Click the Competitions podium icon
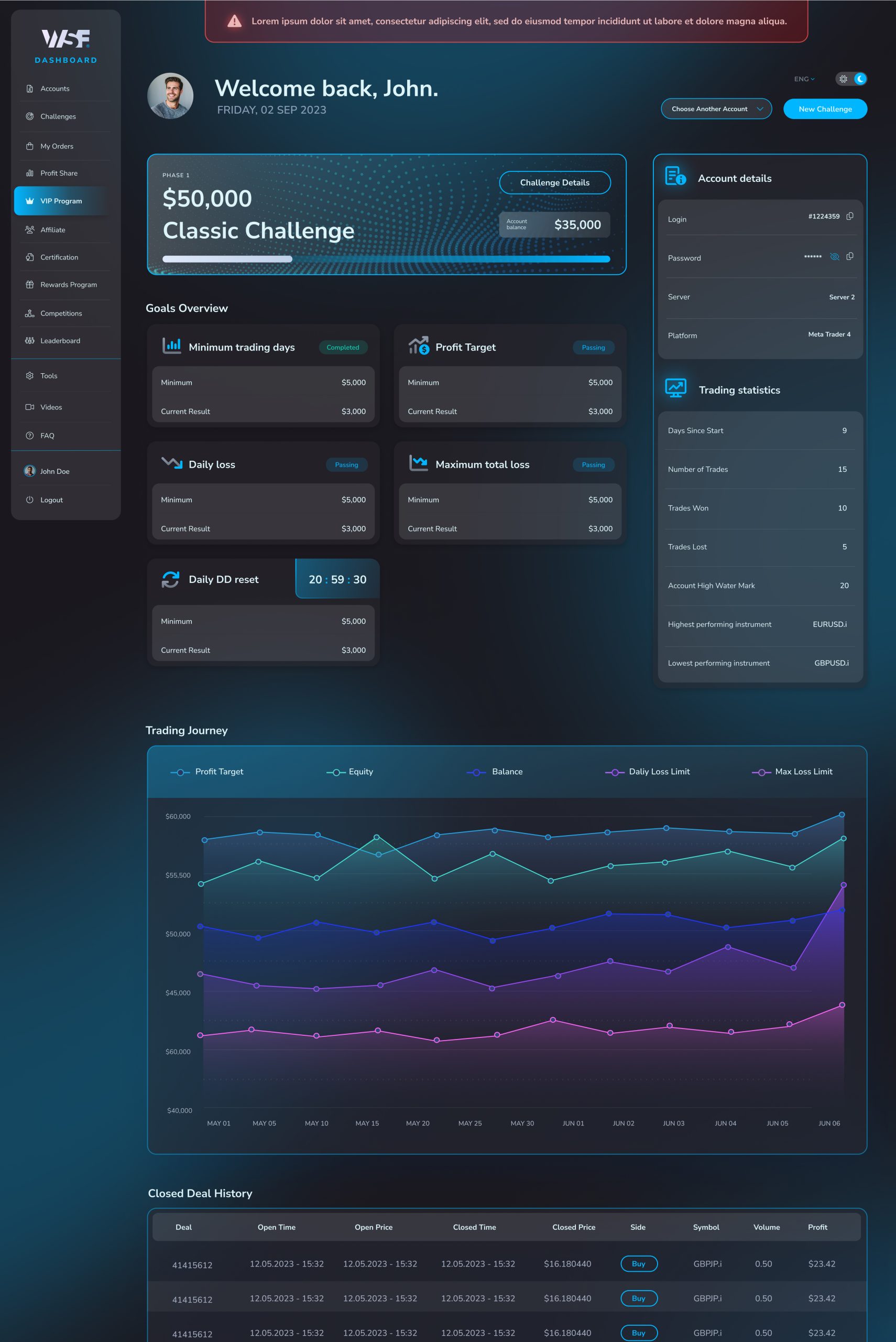This screenshot has width=896, height=1342. point(30,313)
